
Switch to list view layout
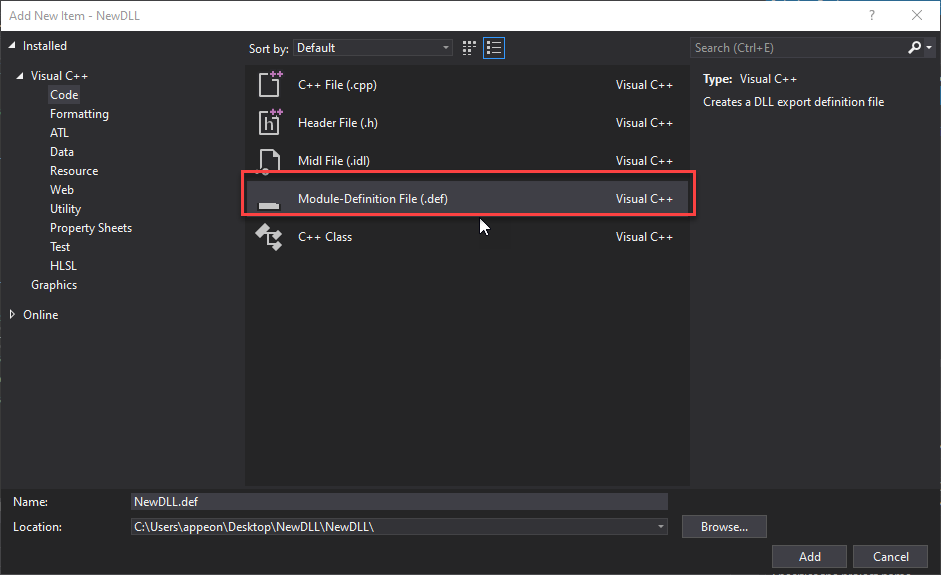point(493,48)
